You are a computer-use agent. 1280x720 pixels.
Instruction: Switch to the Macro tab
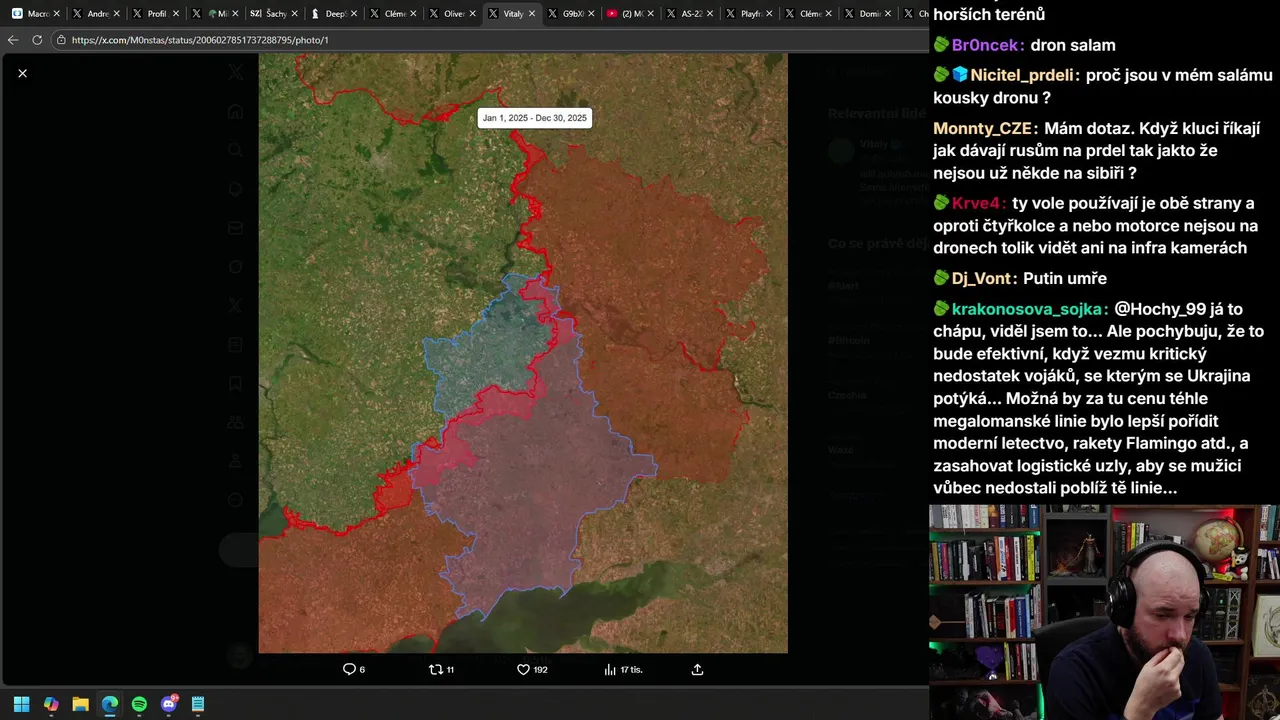[x=38, y=14]
